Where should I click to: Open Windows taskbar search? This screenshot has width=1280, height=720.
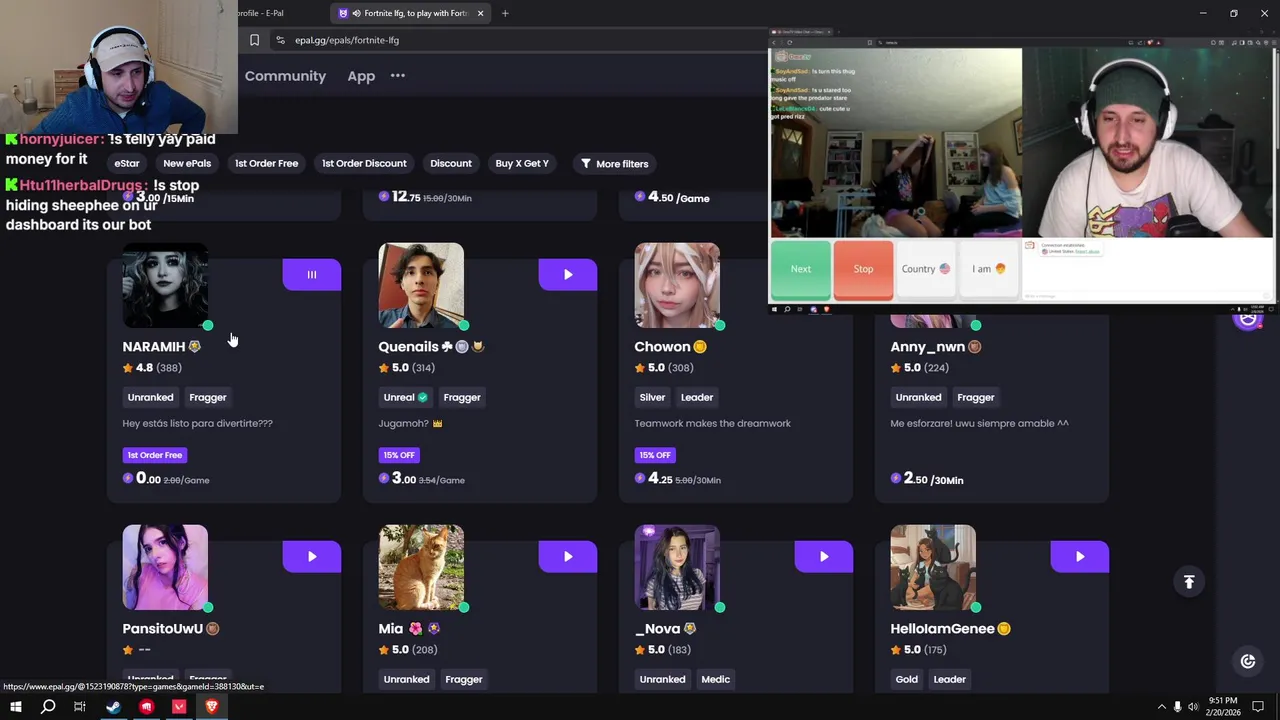[x=48, y=707]
